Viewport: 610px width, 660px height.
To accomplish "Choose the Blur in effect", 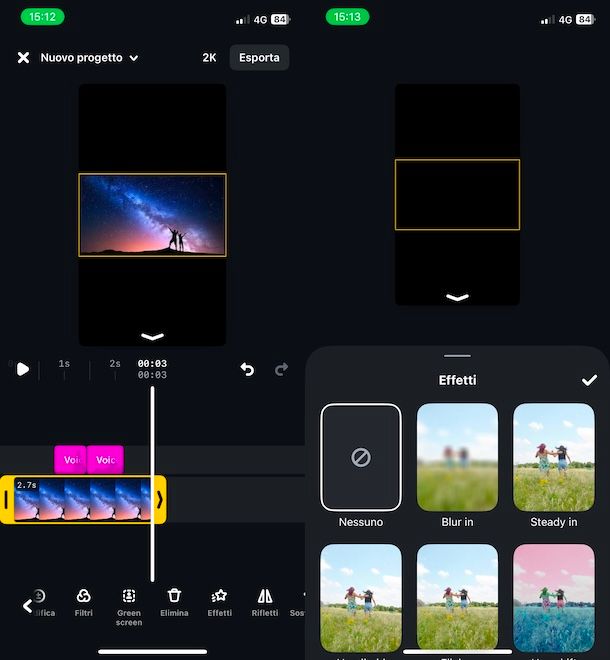I will point(457,457).
